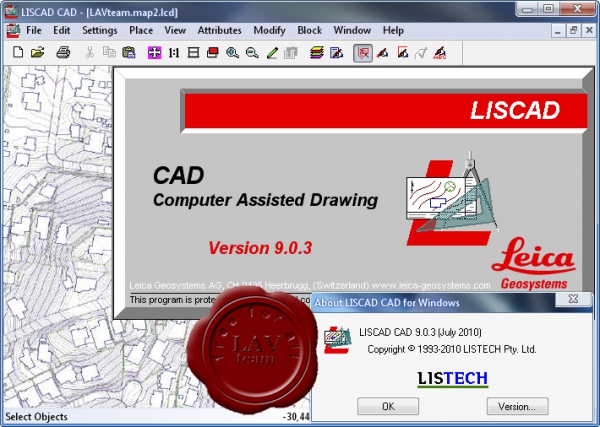This screenshot has width=600, height=427.
Task: Minimize the inner document window
Action: [558, 30]
